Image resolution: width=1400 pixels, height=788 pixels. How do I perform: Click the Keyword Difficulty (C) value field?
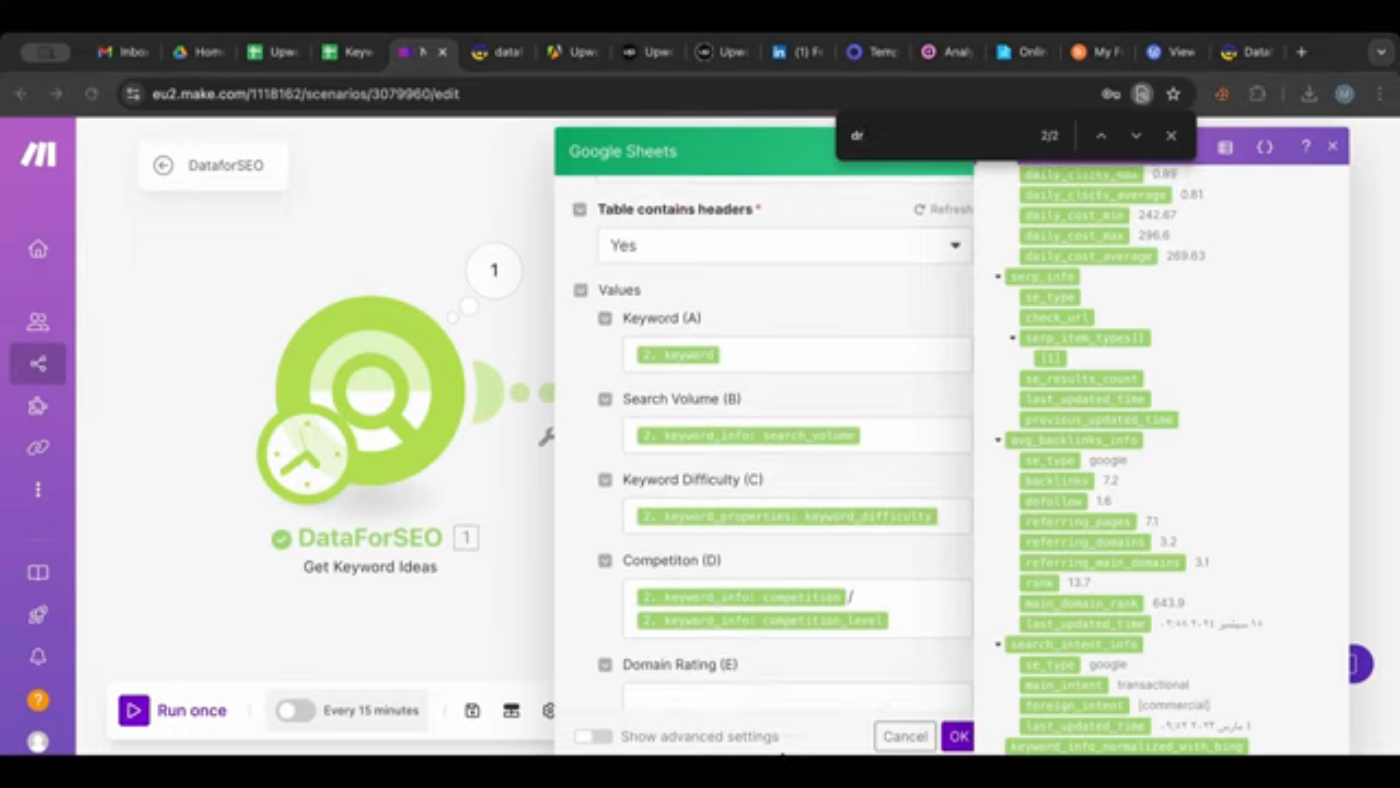(x=797, y=517)
